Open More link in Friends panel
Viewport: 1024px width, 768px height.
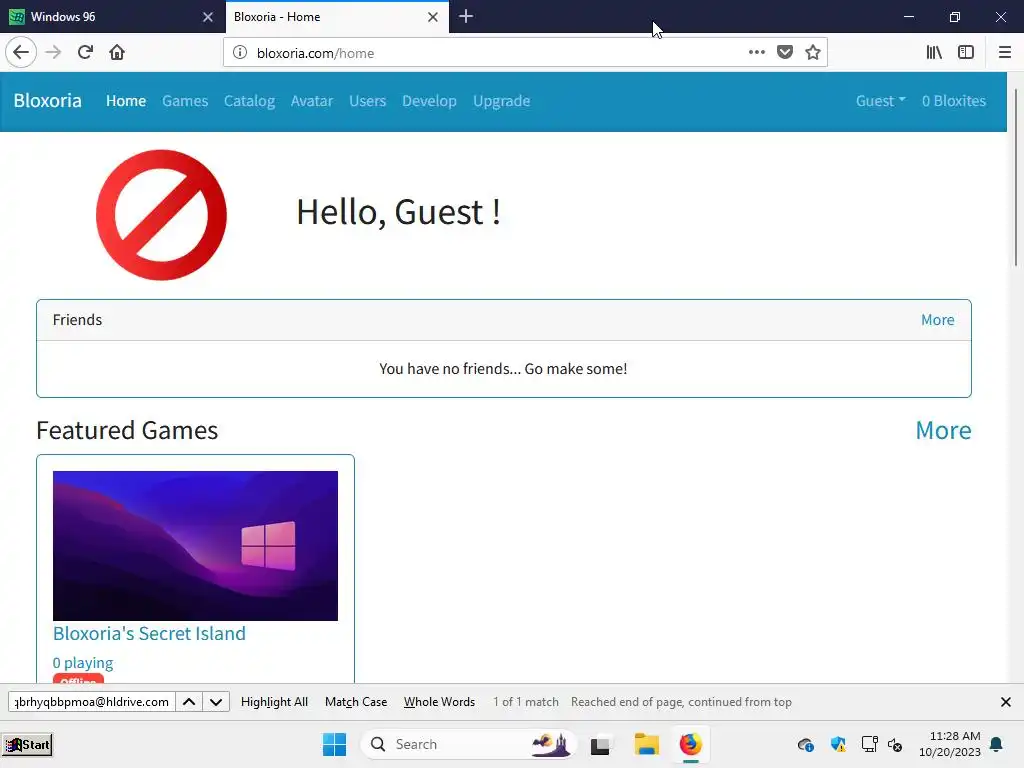pos(937,319)
